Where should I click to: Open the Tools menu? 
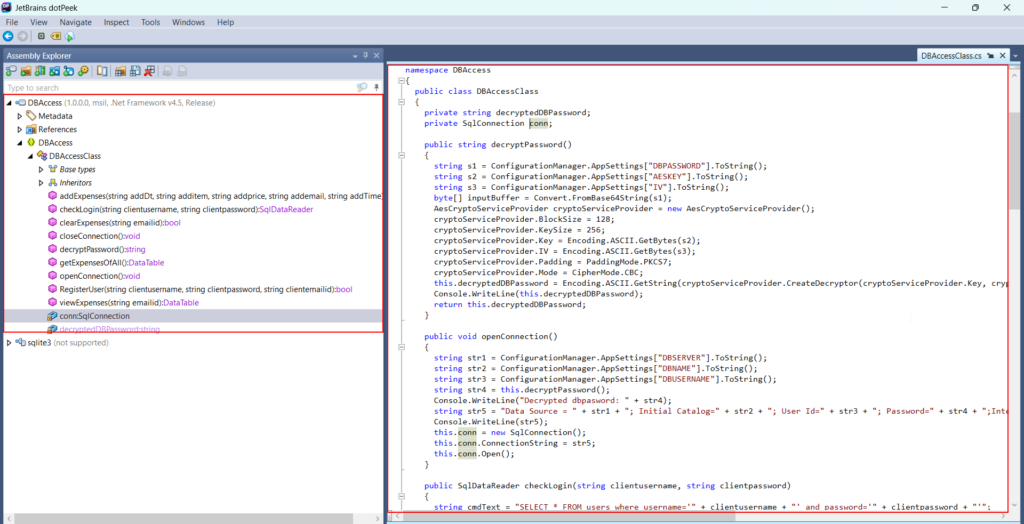pyautogui.click(x=150, y=21)
